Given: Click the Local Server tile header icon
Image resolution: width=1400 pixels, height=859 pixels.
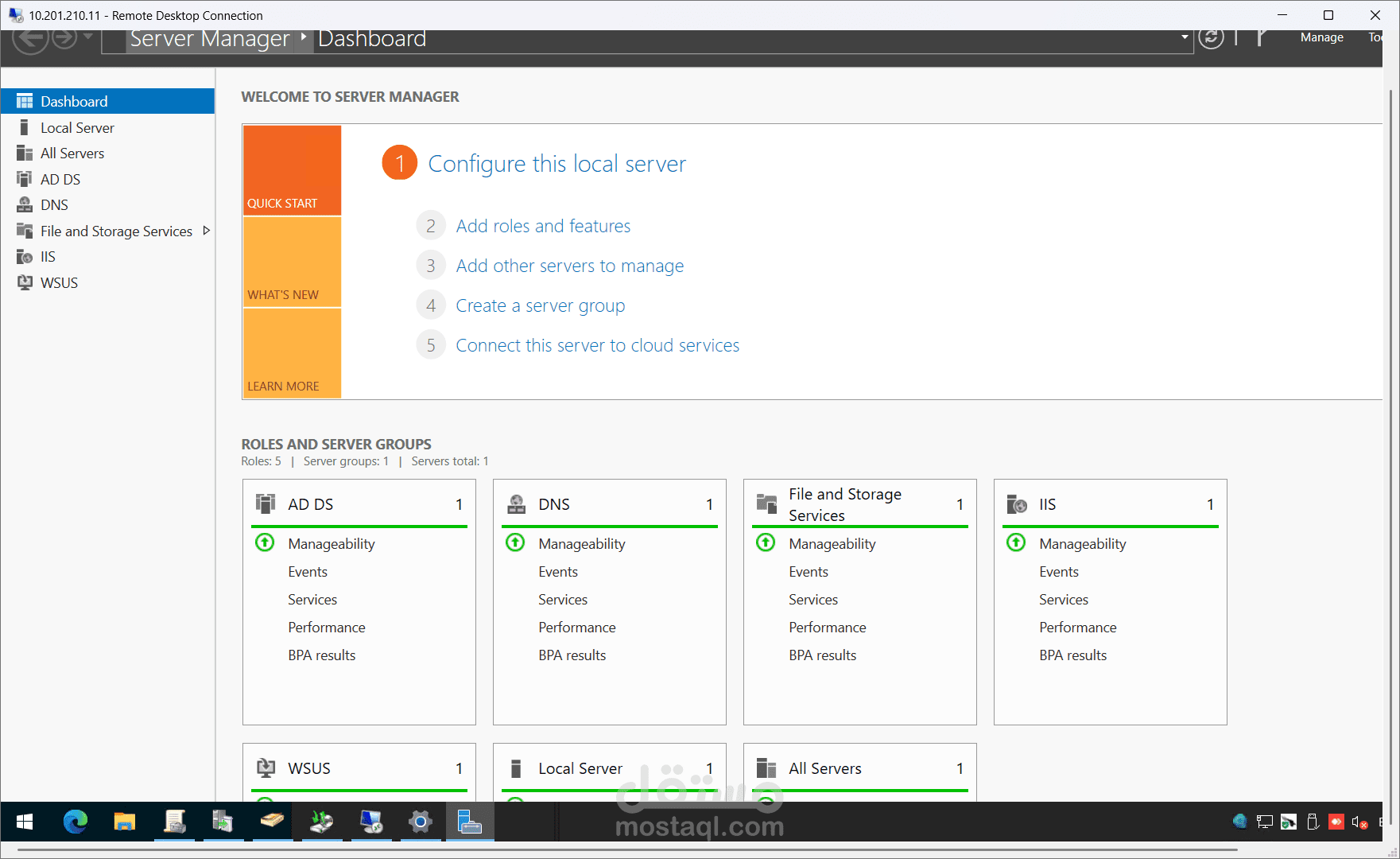Looking at the screenshot, I should (x=516, y=768).
